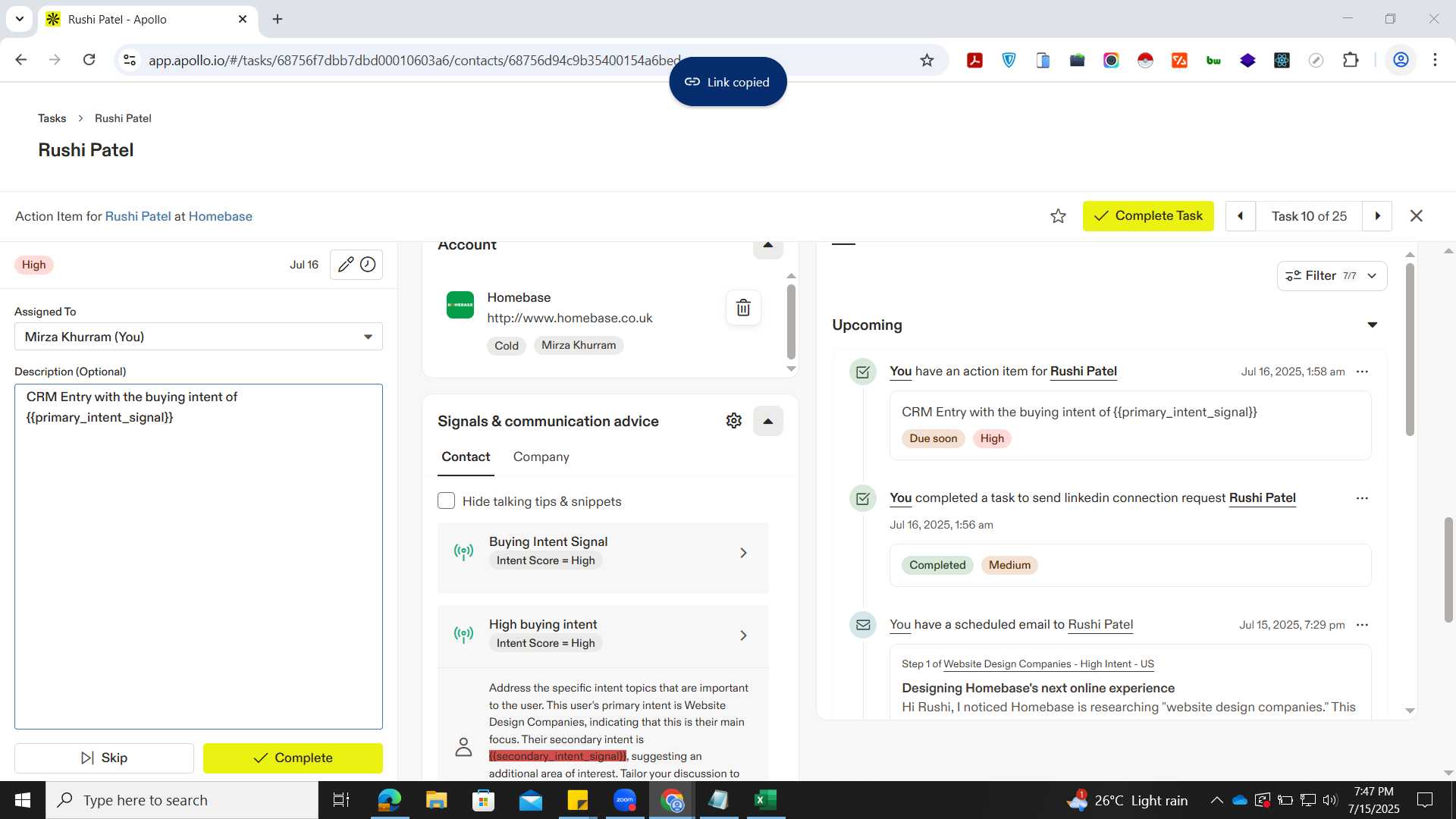Image resolution: width=1456 pixels, height=819 pixels.
Task: Click the Due soon tag
Action: click(x=933, y=438)
